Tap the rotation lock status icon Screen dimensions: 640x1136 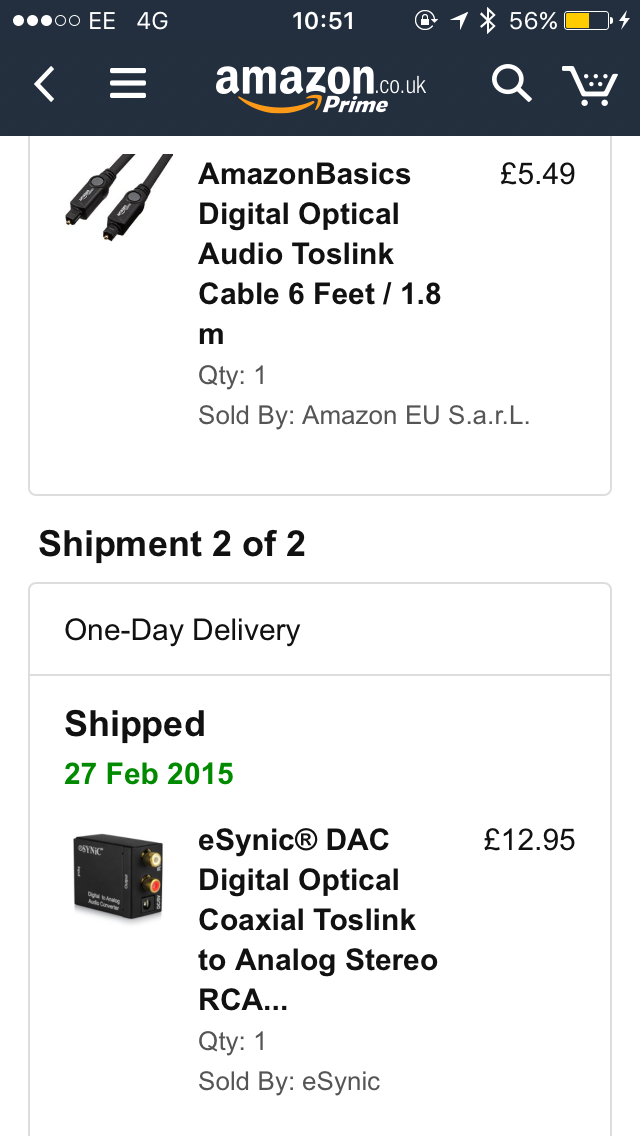426,20
